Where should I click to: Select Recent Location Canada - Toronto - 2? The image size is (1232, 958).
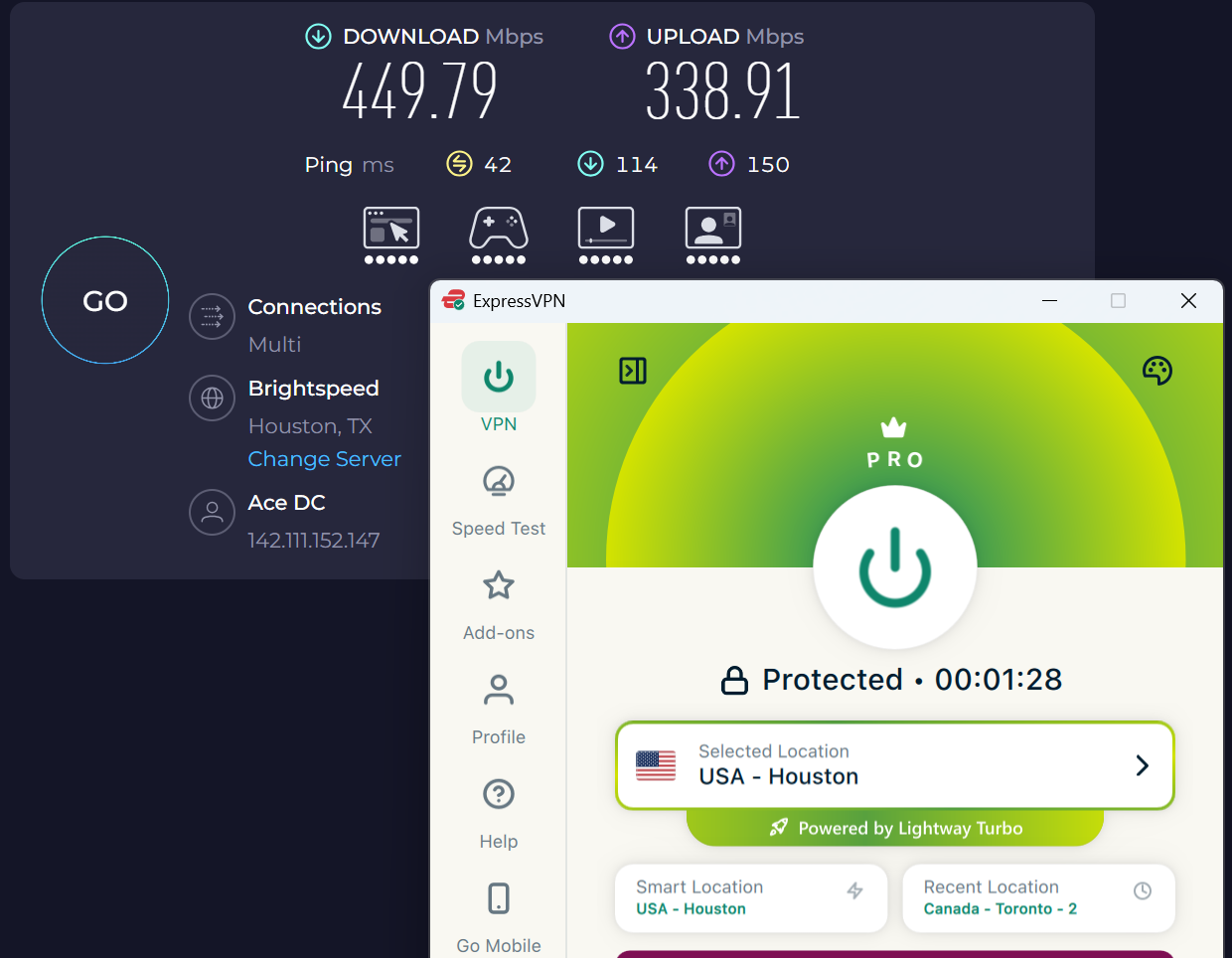click(1038, 897)
